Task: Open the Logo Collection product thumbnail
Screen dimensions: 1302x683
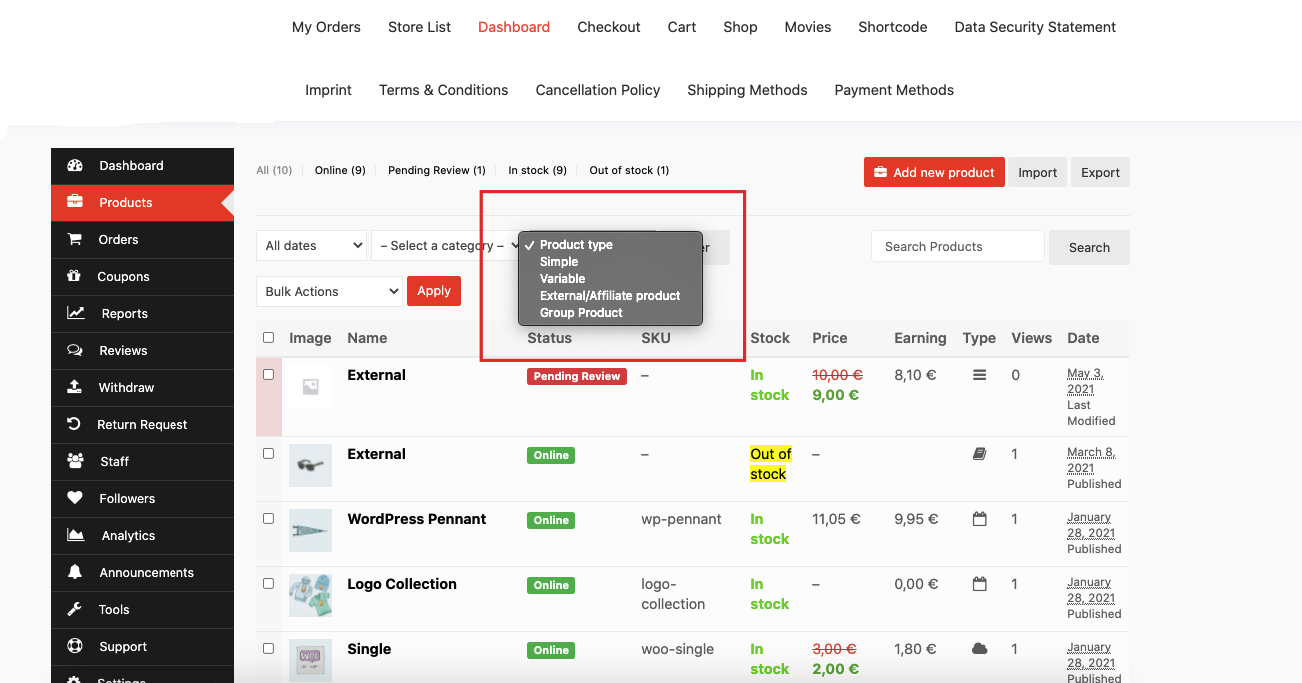Action: 310,595
